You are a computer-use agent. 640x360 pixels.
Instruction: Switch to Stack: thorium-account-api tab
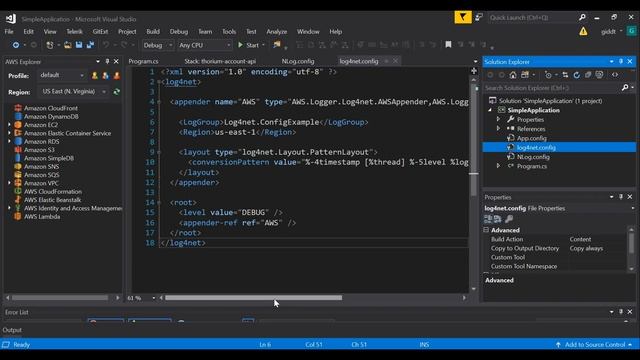(220, 61)
